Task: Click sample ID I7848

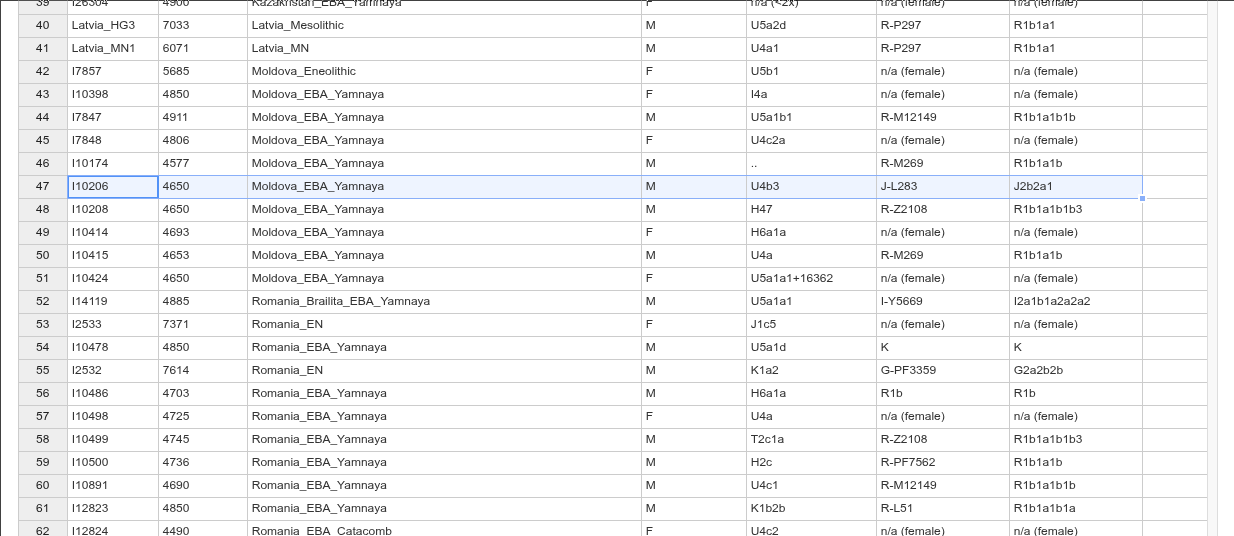Action: coord(113,140)
